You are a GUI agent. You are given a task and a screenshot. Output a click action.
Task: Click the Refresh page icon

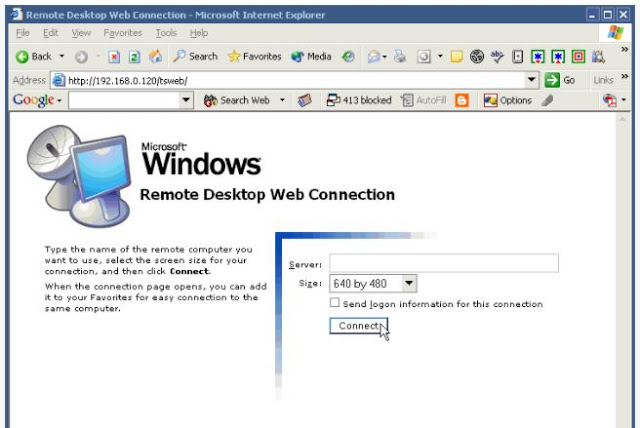point(134,57)
